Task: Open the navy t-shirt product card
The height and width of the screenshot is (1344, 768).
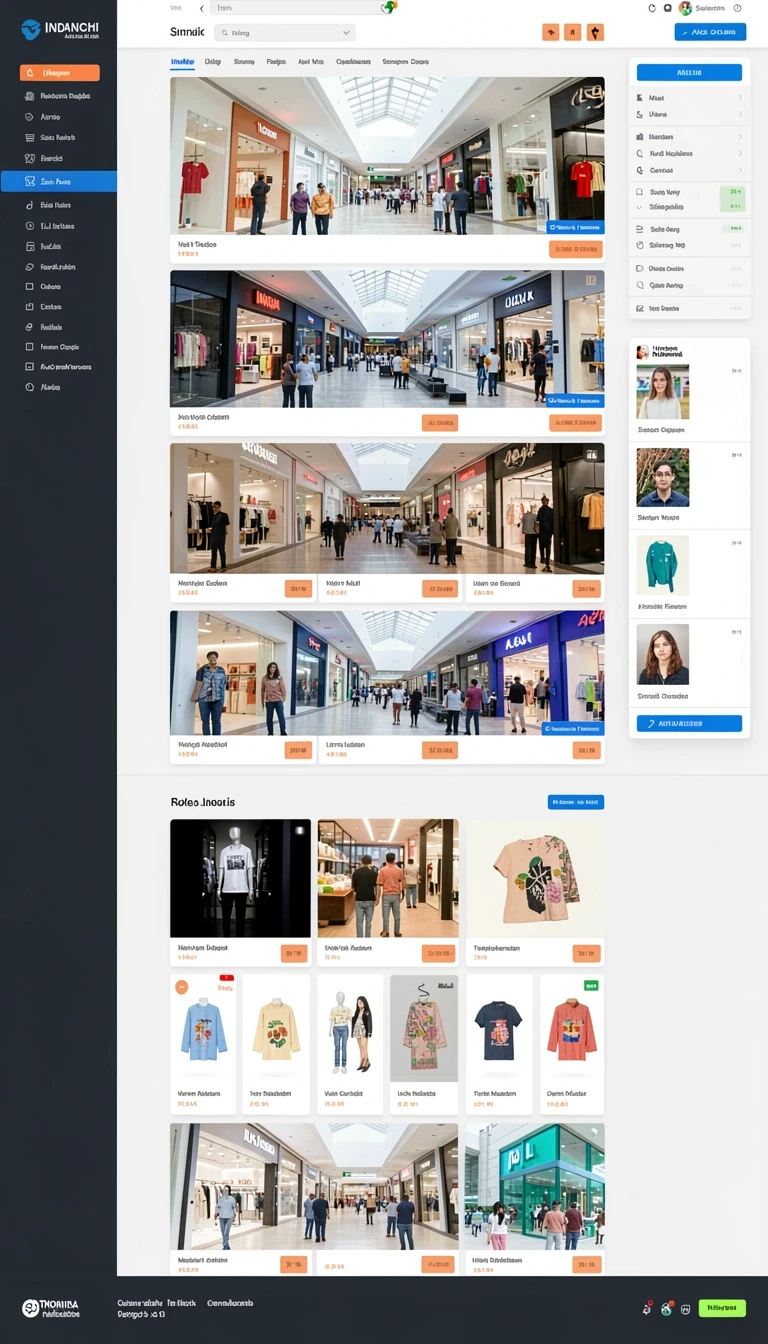Action: (498, 1044)
